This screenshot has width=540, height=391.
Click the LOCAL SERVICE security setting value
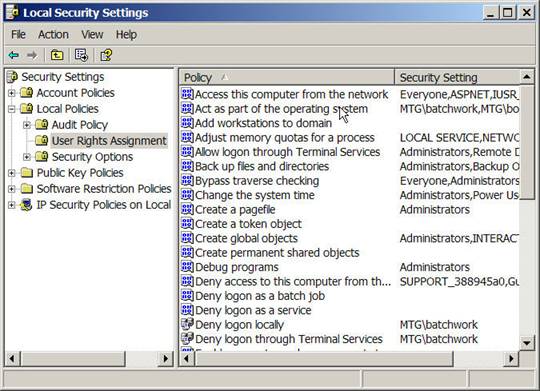point(459,137)
